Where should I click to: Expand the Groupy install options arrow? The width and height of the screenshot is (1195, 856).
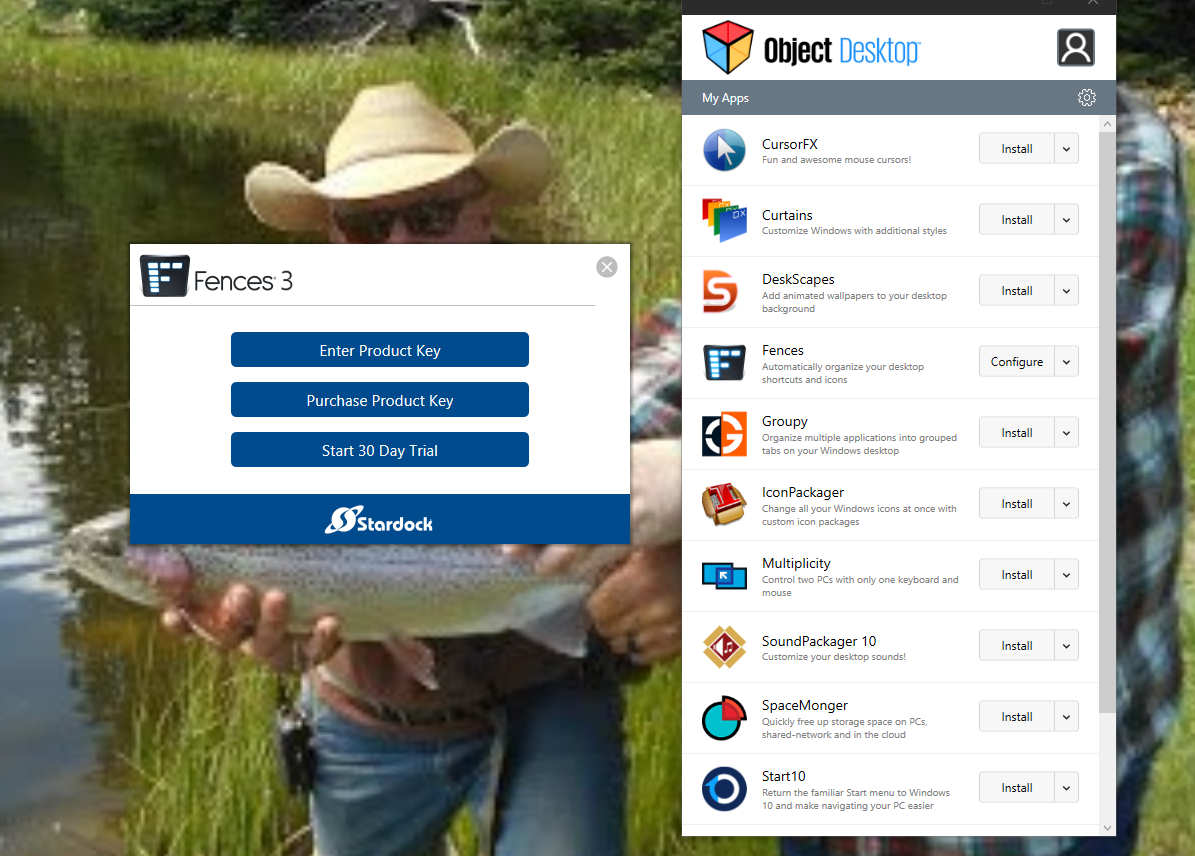point(1066,432)
